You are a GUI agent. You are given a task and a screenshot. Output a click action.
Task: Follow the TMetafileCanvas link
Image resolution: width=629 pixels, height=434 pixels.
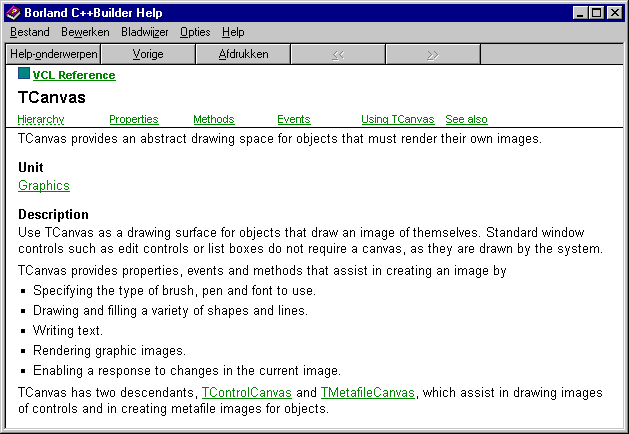[367, 393]
